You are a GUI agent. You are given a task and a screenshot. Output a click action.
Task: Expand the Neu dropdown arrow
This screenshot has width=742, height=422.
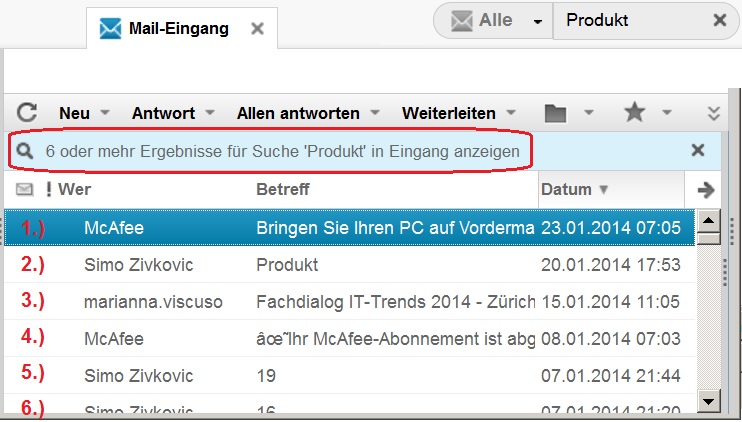tap(105, 113)
